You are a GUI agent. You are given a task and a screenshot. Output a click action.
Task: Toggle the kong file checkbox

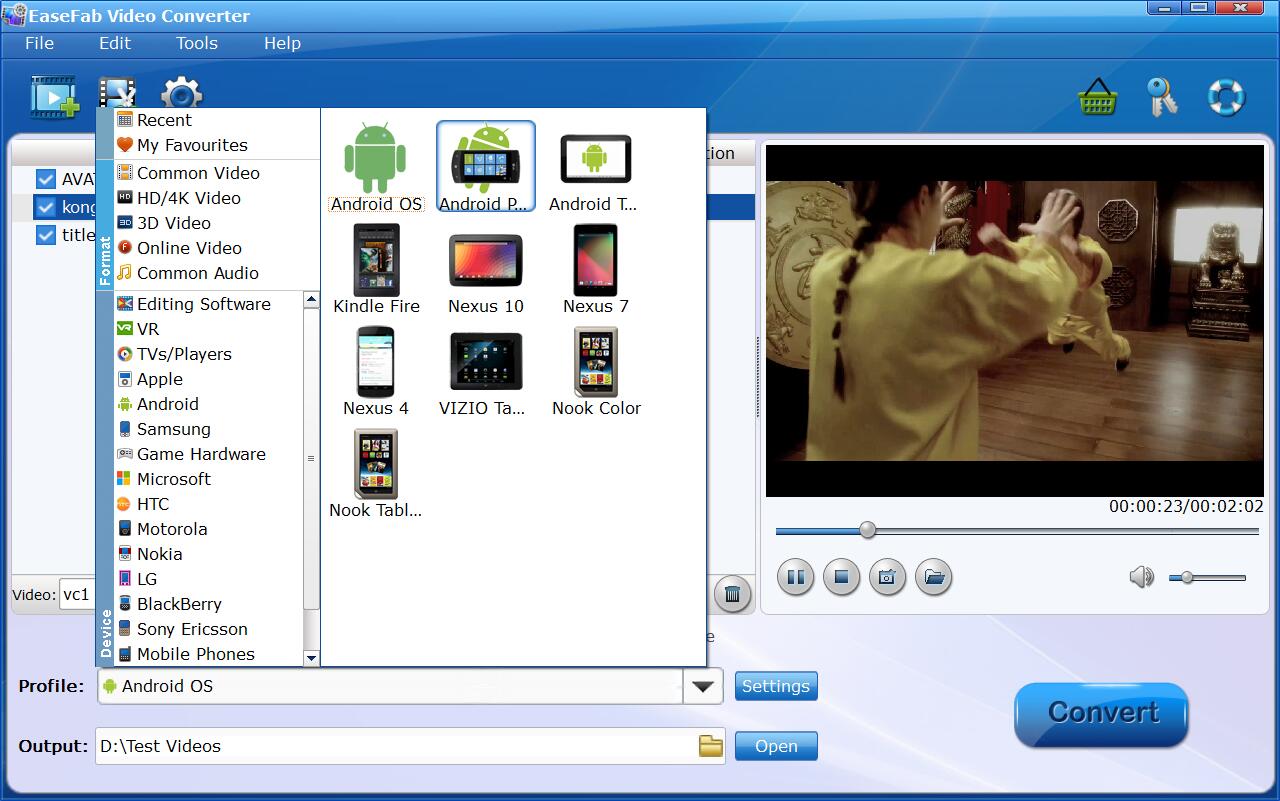(x=45, y=207)
